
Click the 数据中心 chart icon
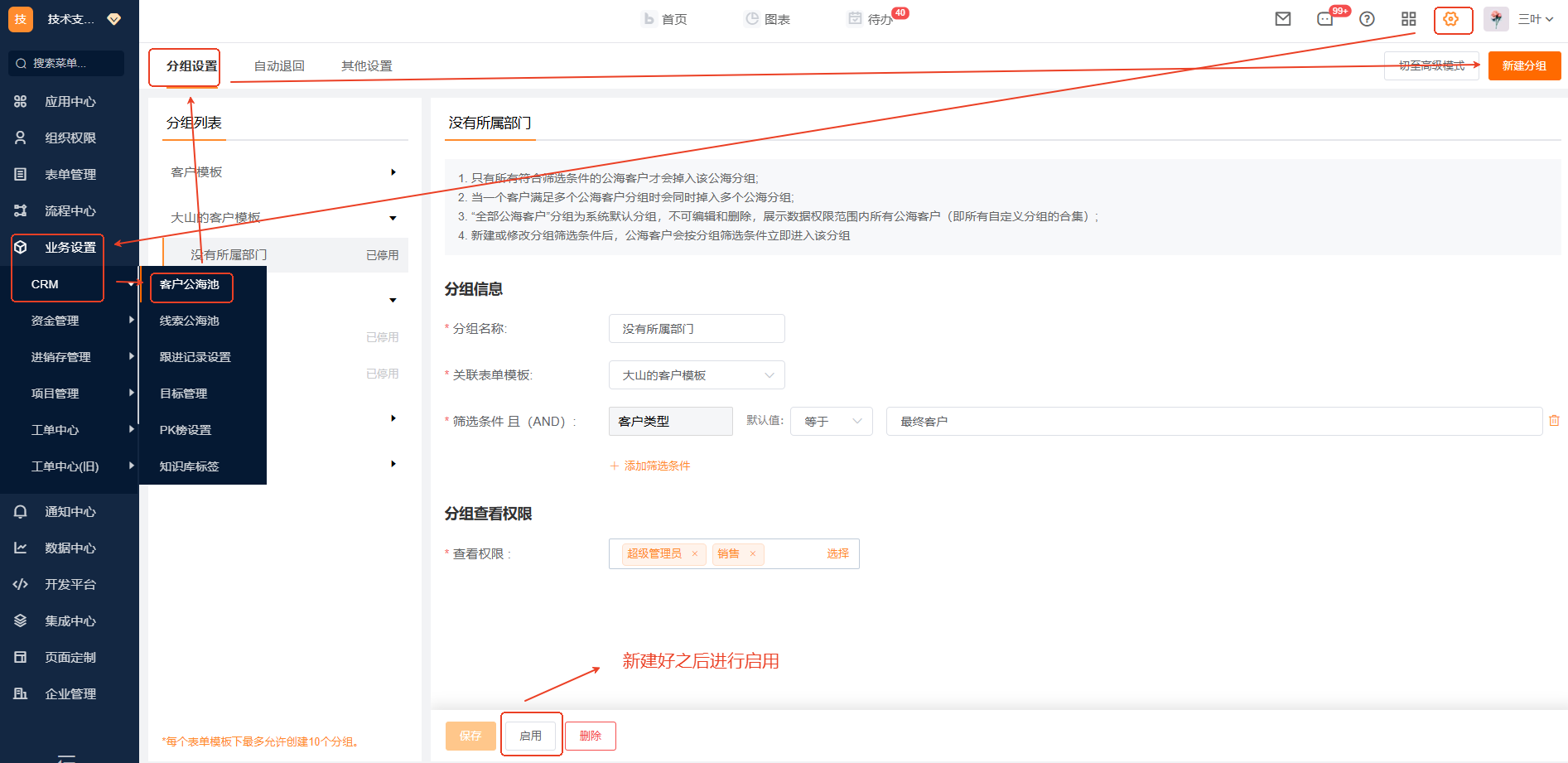click(x=21, y=548)
